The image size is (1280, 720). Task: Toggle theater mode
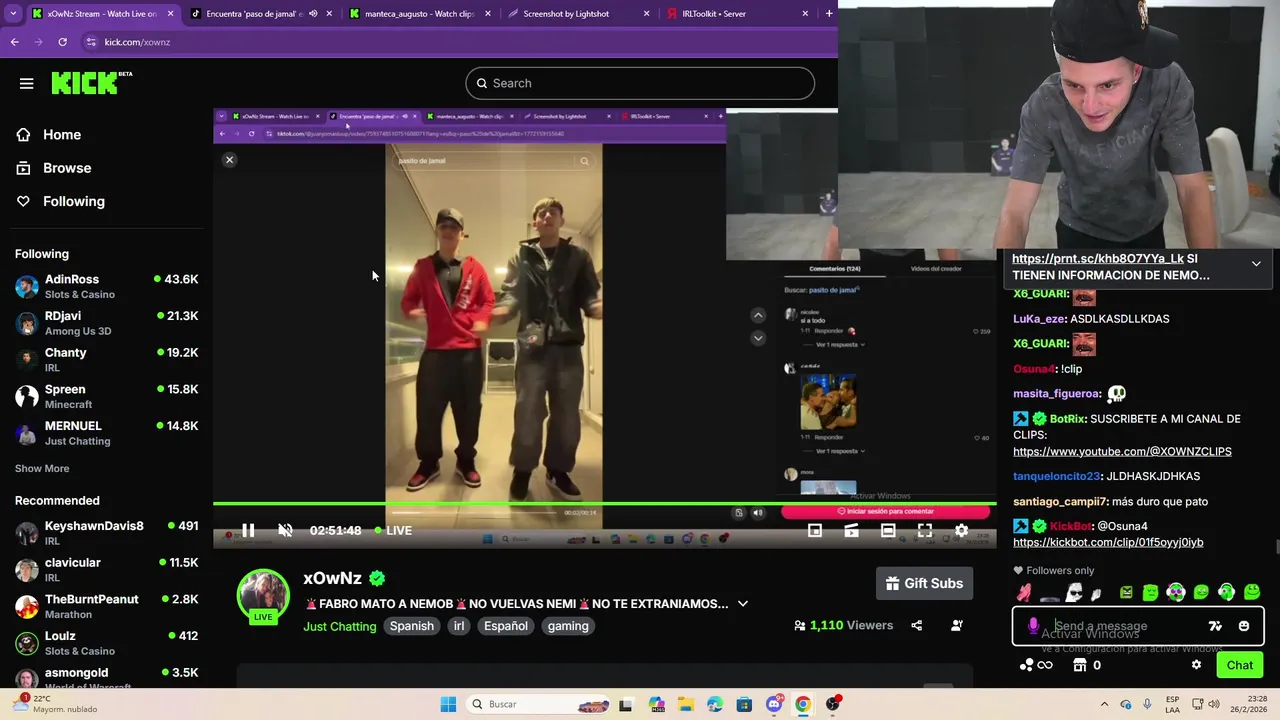[x=888, y=530]
